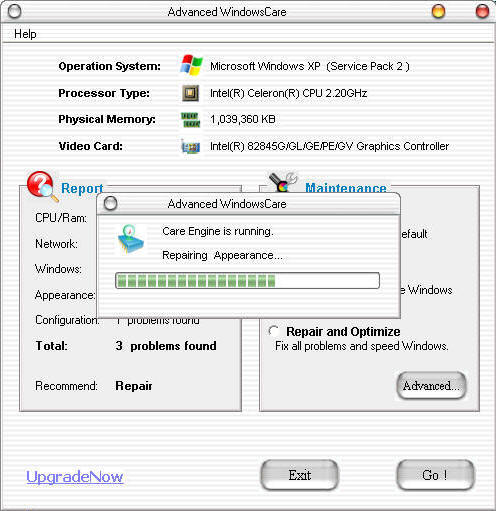Click the Care Engine icon in dialog
The height and width of the screenshot is (511, 496).
click(131, 239)
